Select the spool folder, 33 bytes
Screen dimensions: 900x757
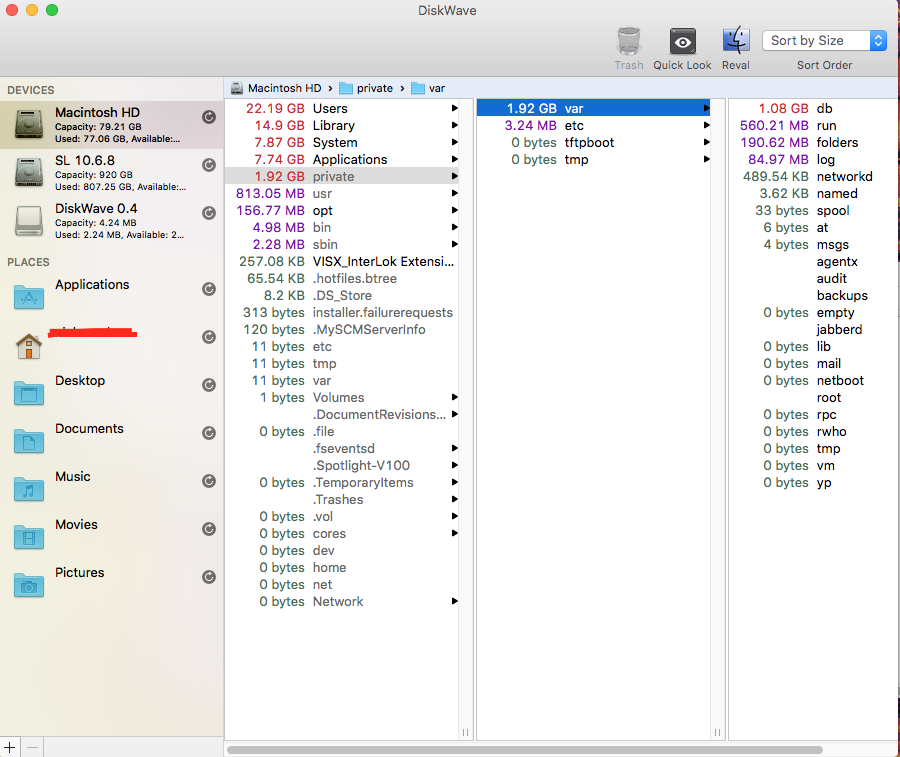tap(813, 210)
